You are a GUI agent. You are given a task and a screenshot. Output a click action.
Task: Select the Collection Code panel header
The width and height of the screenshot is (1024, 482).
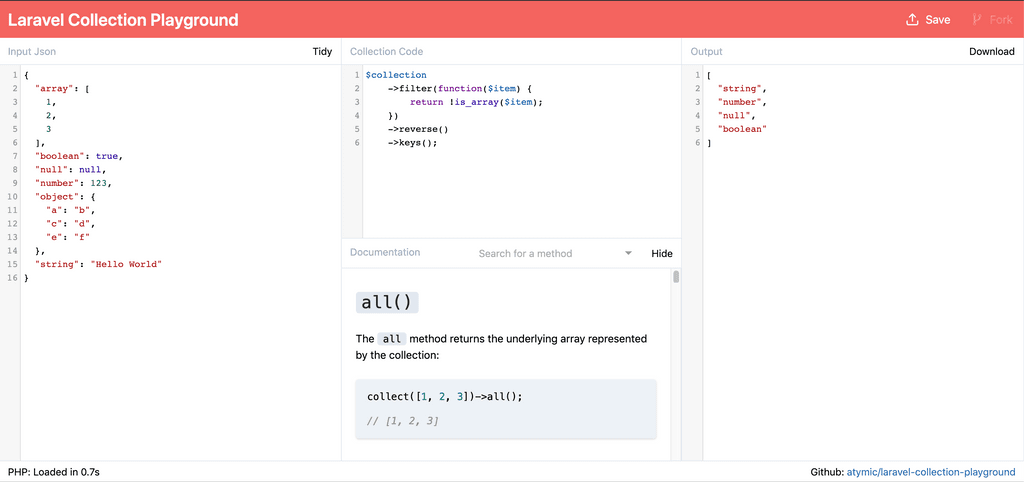point(386,52)
